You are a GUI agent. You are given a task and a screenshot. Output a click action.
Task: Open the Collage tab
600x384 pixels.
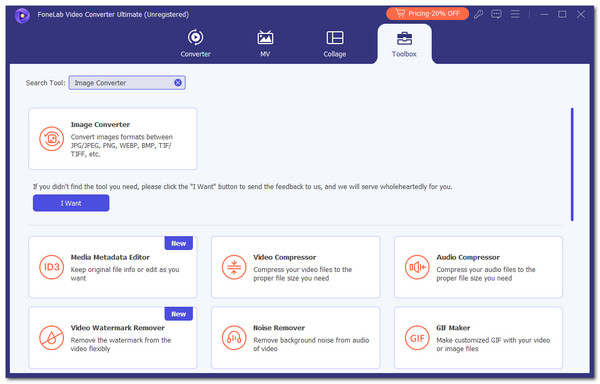tap(335, 43)
